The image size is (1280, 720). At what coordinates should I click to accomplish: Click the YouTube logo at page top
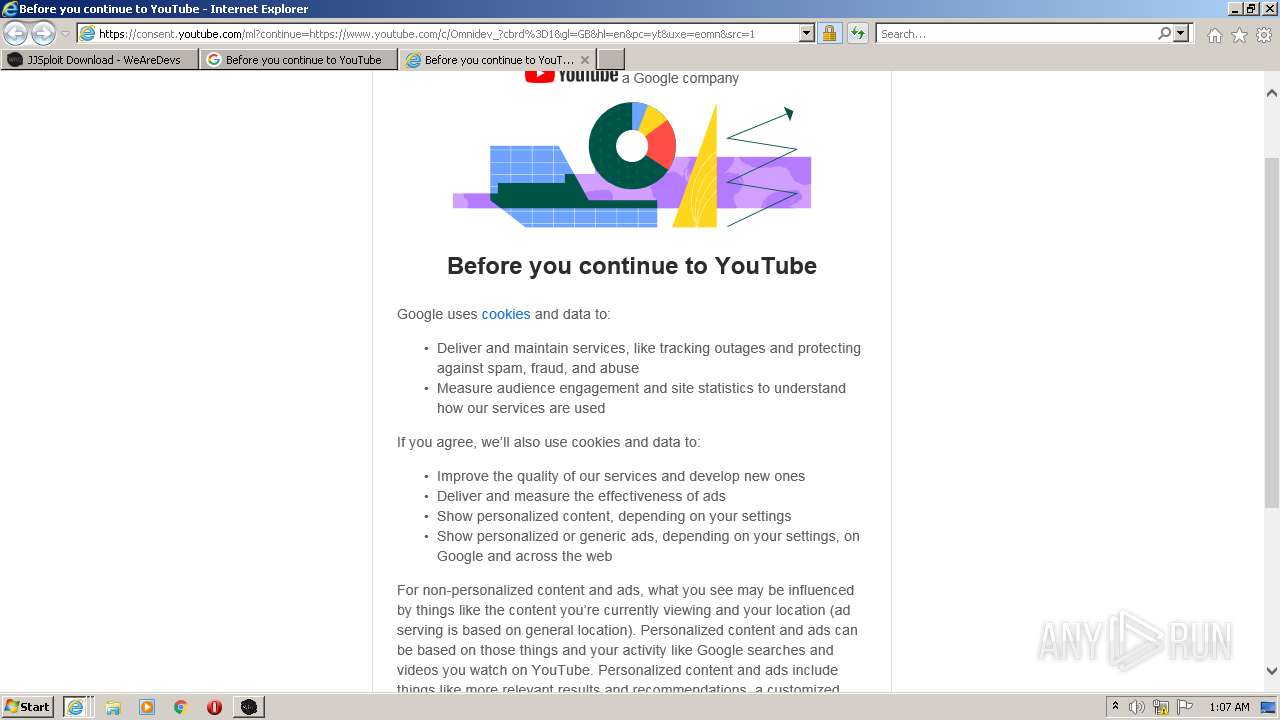coord(571,74)
